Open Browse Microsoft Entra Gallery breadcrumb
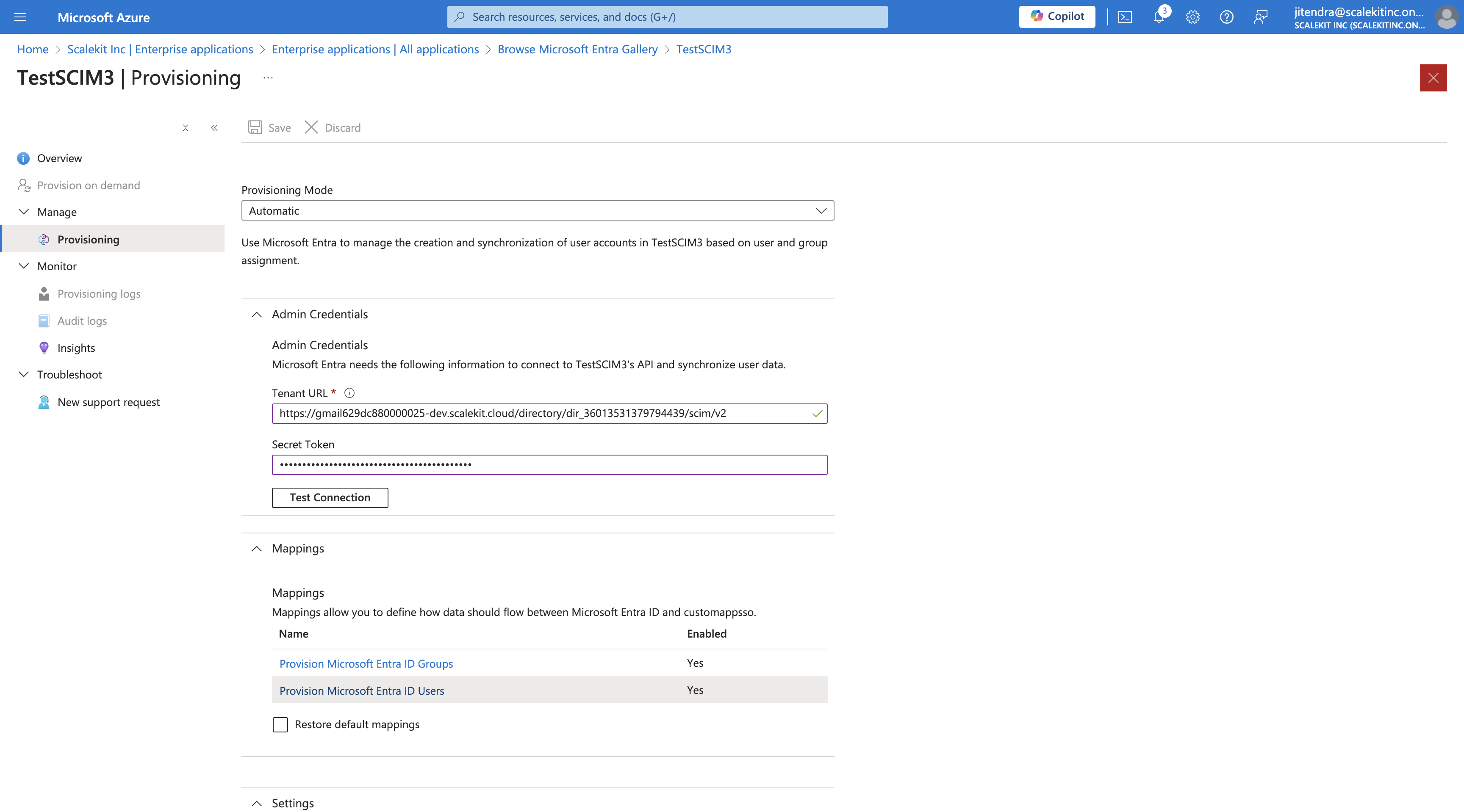 coord(577,49)
